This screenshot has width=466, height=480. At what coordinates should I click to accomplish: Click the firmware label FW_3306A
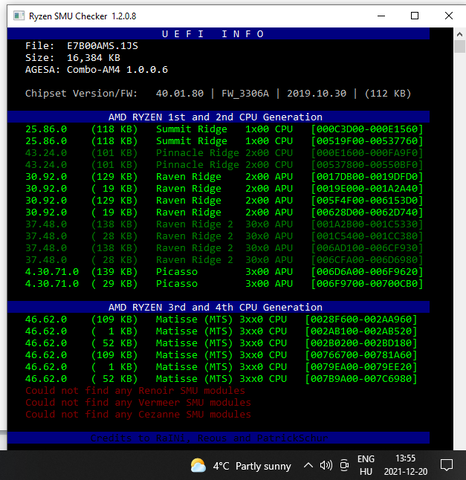tap(245, 93)
